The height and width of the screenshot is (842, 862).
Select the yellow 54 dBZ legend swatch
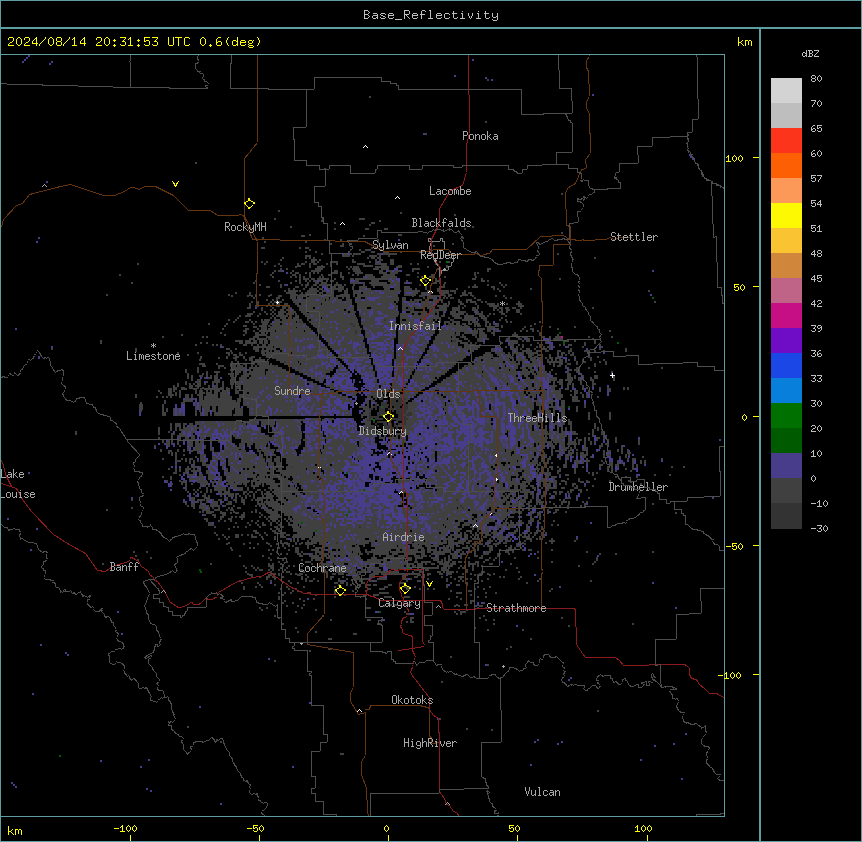786,215
